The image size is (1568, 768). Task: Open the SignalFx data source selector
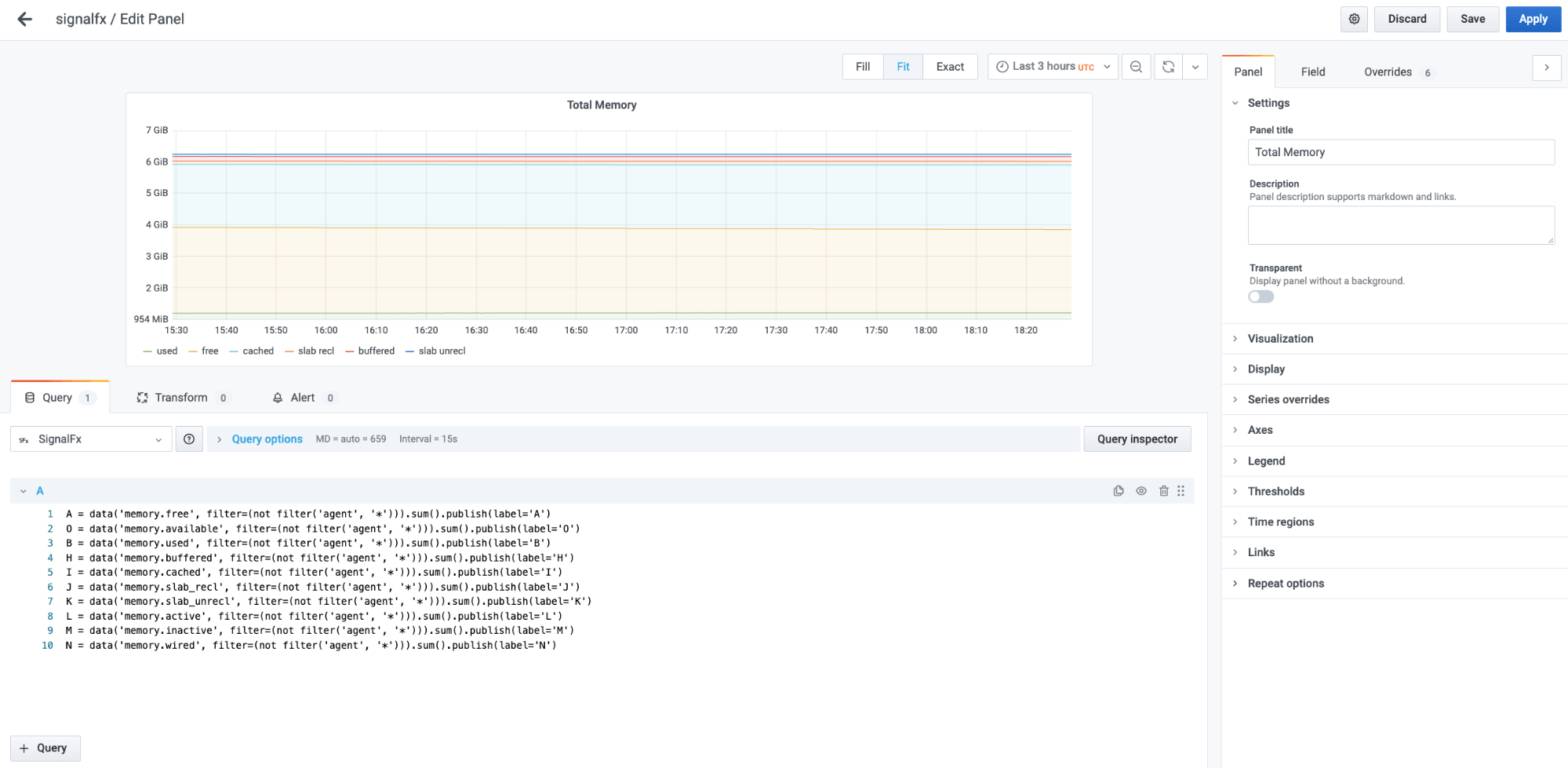tap(90, 439)
